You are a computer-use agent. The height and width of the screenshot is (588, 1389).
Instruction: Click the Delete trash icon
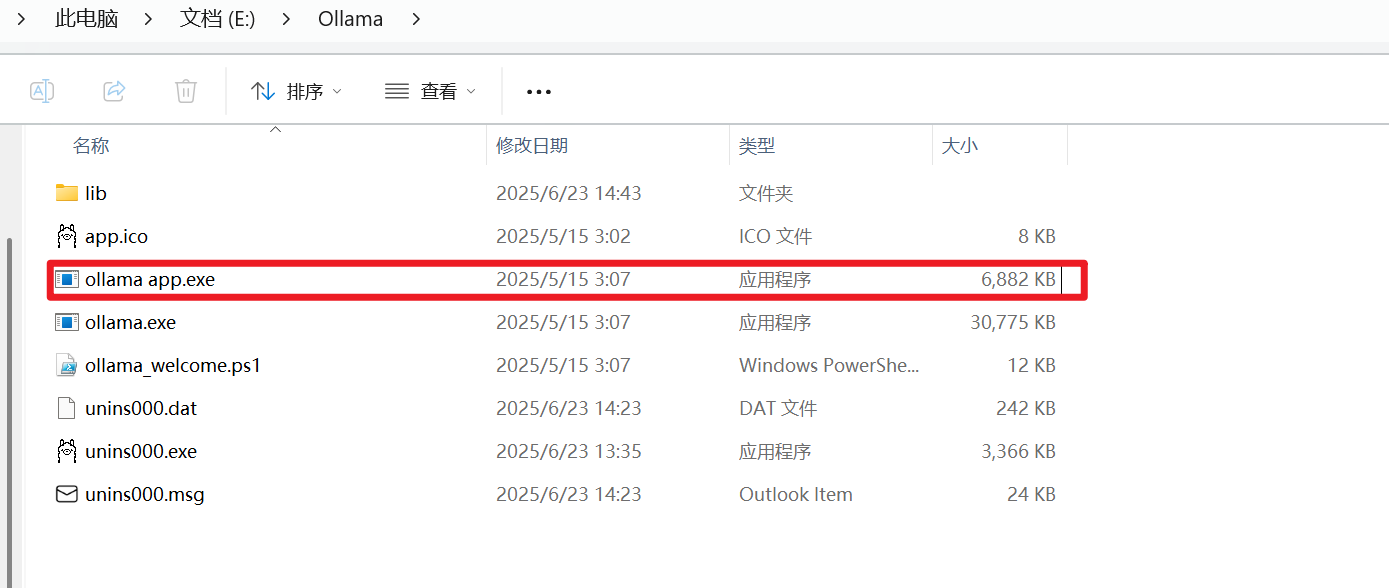pos(186,91)
